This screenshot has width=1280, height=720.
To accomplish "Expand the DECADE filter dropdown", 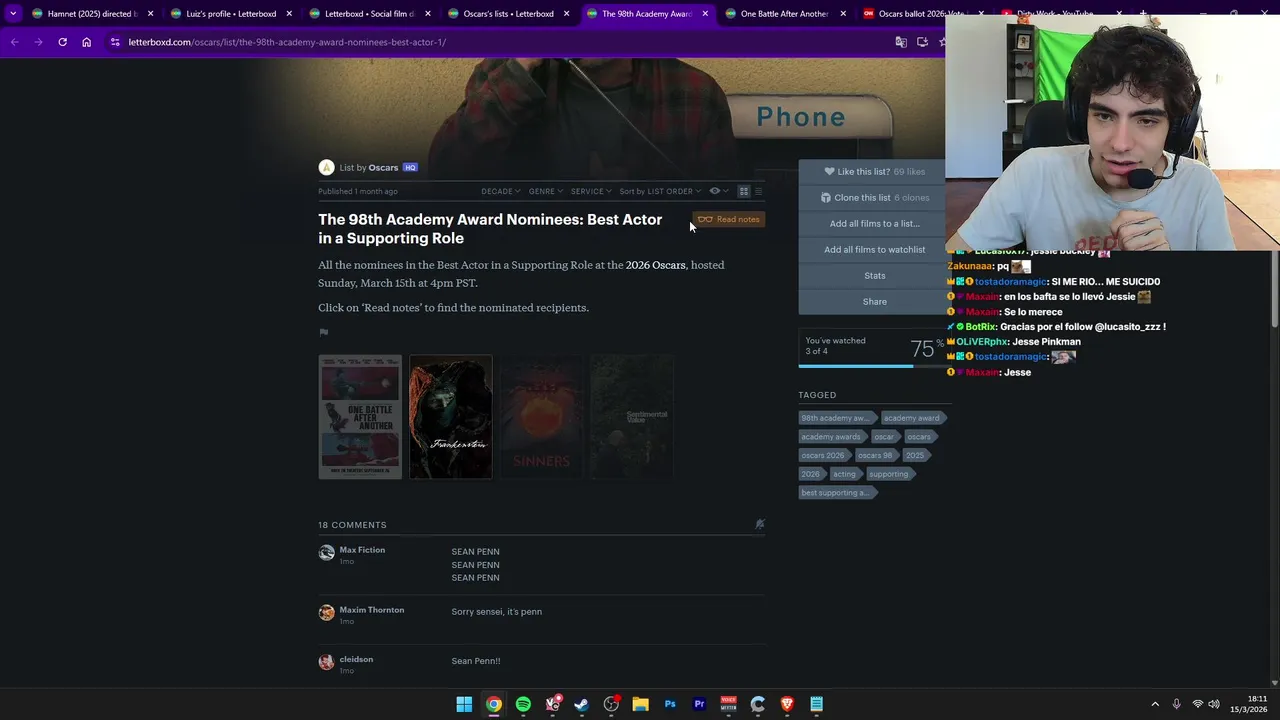I will 501,191.
